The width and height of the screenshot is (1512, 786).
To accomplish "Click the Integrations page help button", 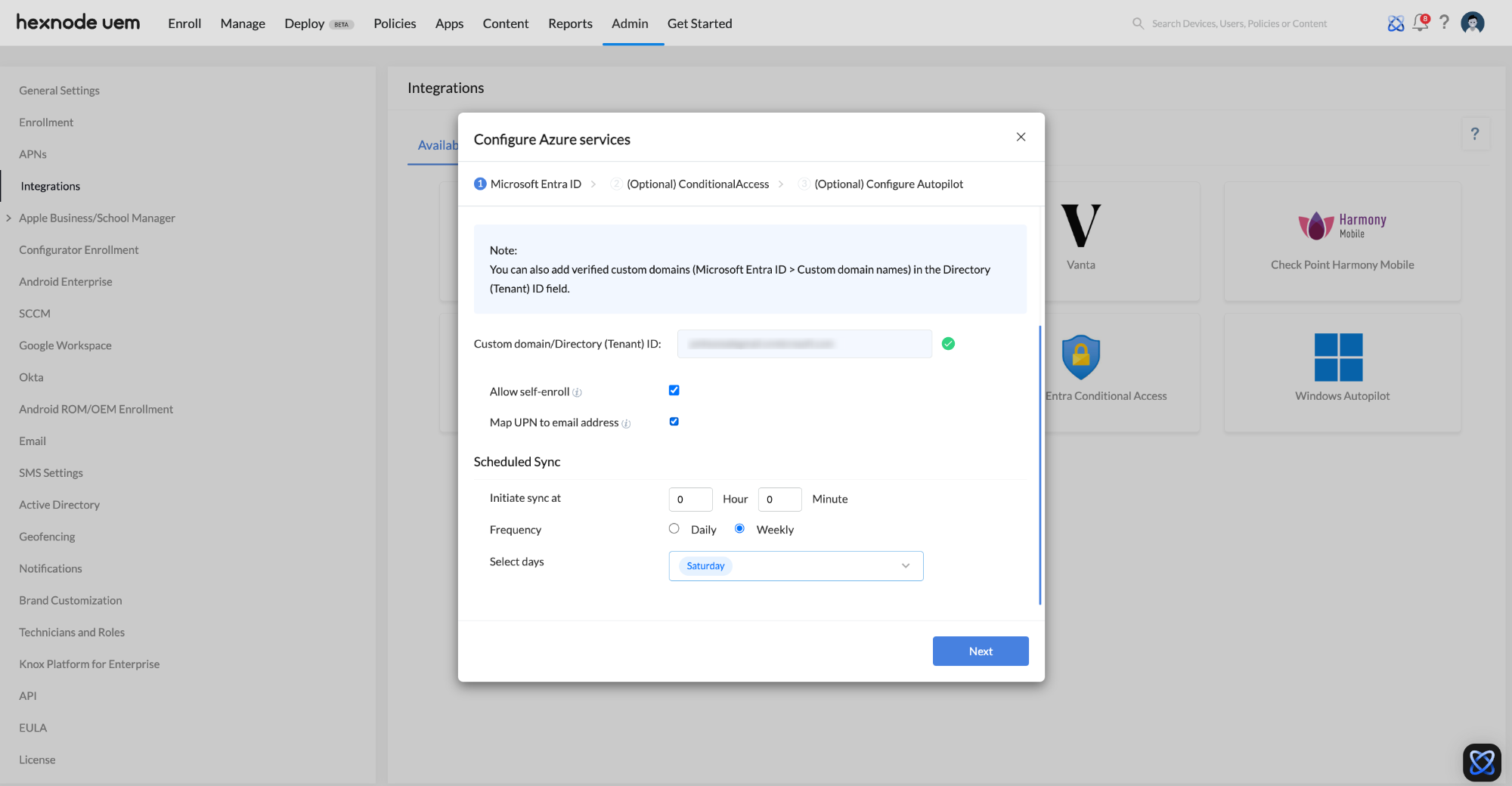I will 1475,134.
